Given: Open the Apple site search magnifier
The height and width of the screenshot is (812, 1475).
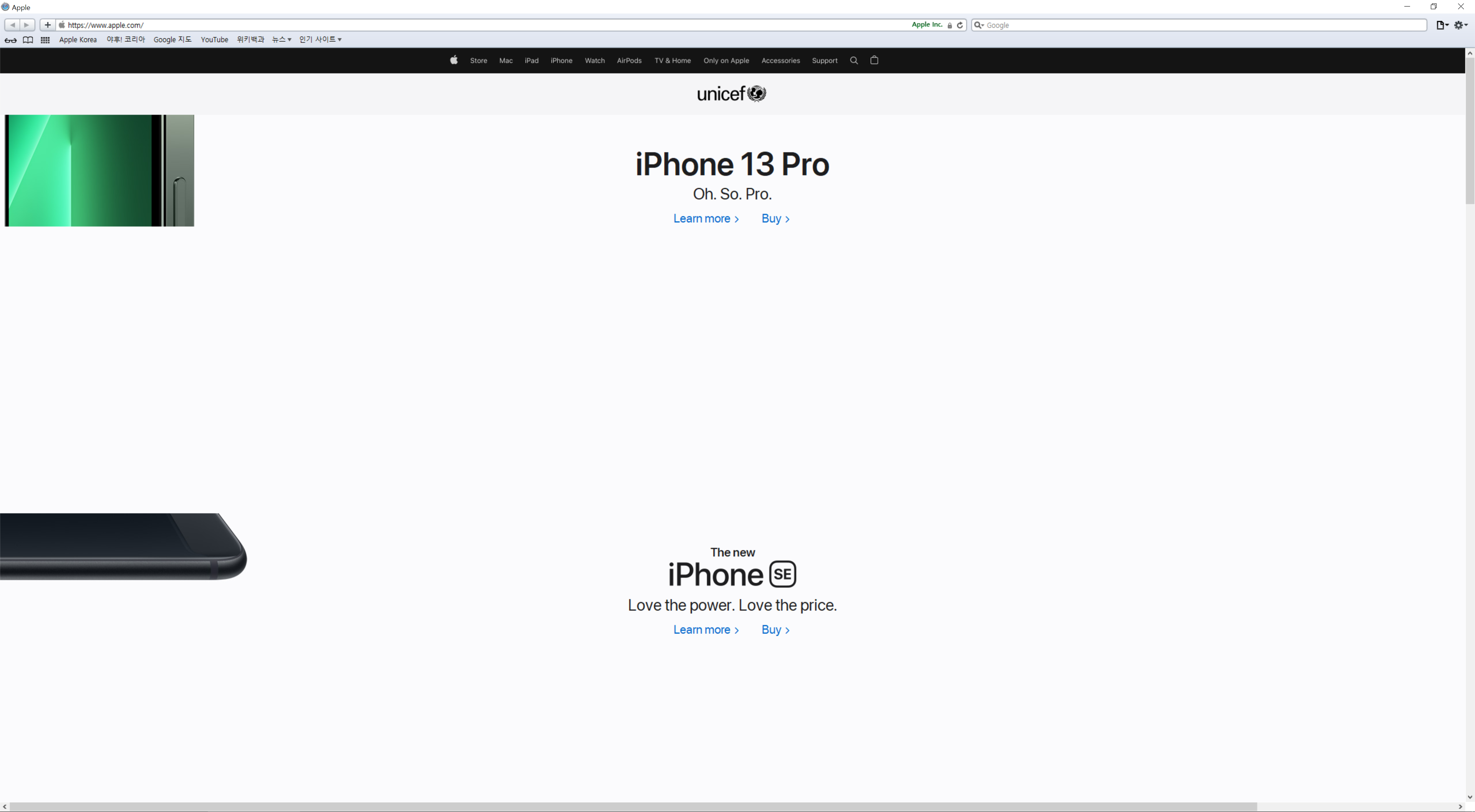Looking at the screenshot, I should (x=854, y=61).
